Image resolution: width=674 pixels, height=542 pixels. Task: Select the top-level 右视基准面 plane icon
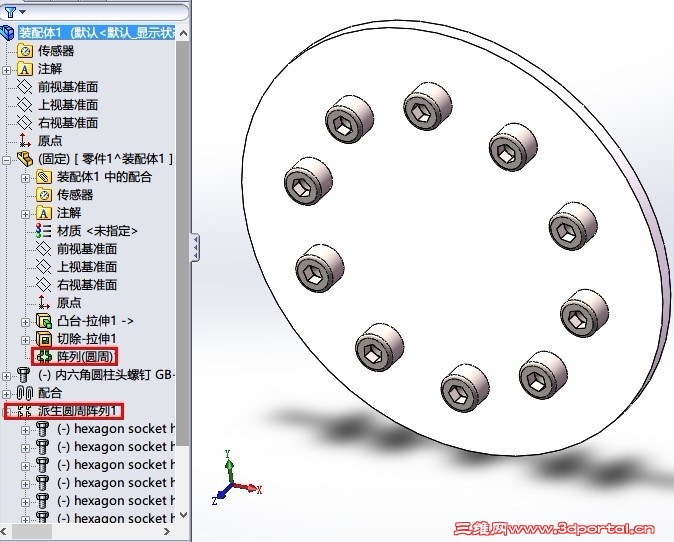(x=25, y=123)
